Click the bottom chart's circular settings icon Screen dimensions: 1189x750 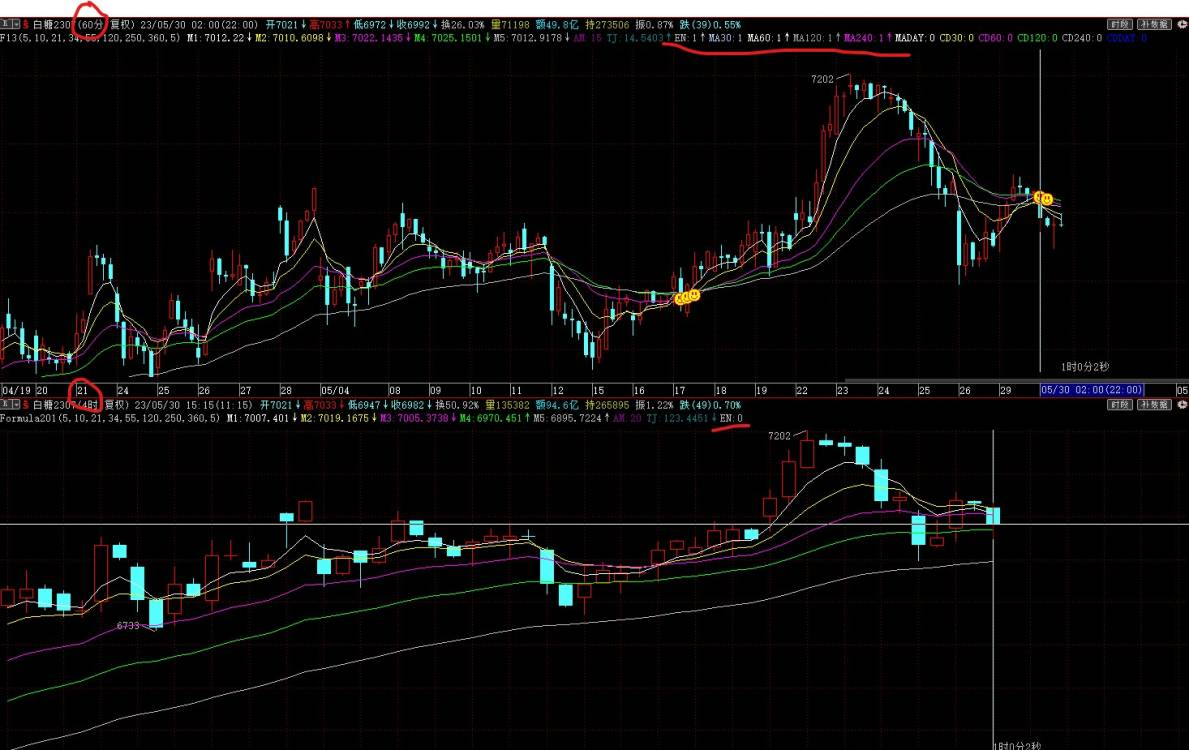(1182, 405)
